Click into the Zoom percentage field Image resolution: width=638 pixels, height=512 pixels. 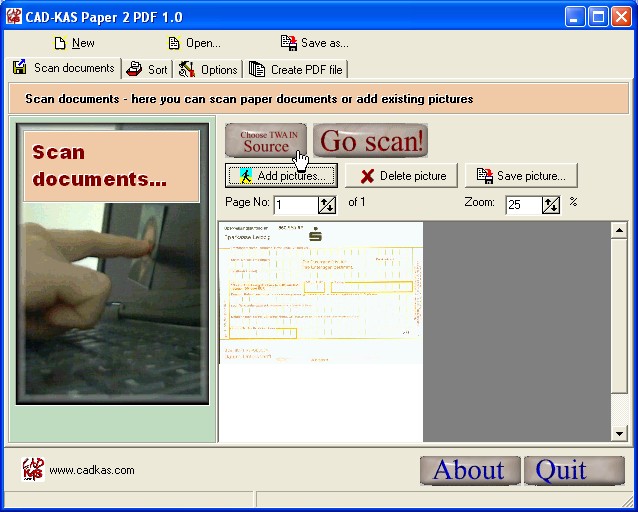524,205
